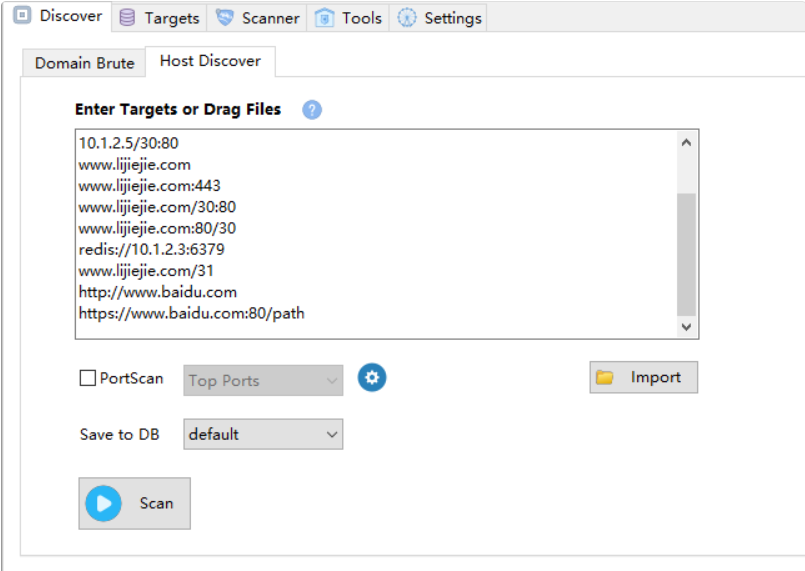Select the Host Discover sub-tab
The image size is (805, 571).
point(210,61)
